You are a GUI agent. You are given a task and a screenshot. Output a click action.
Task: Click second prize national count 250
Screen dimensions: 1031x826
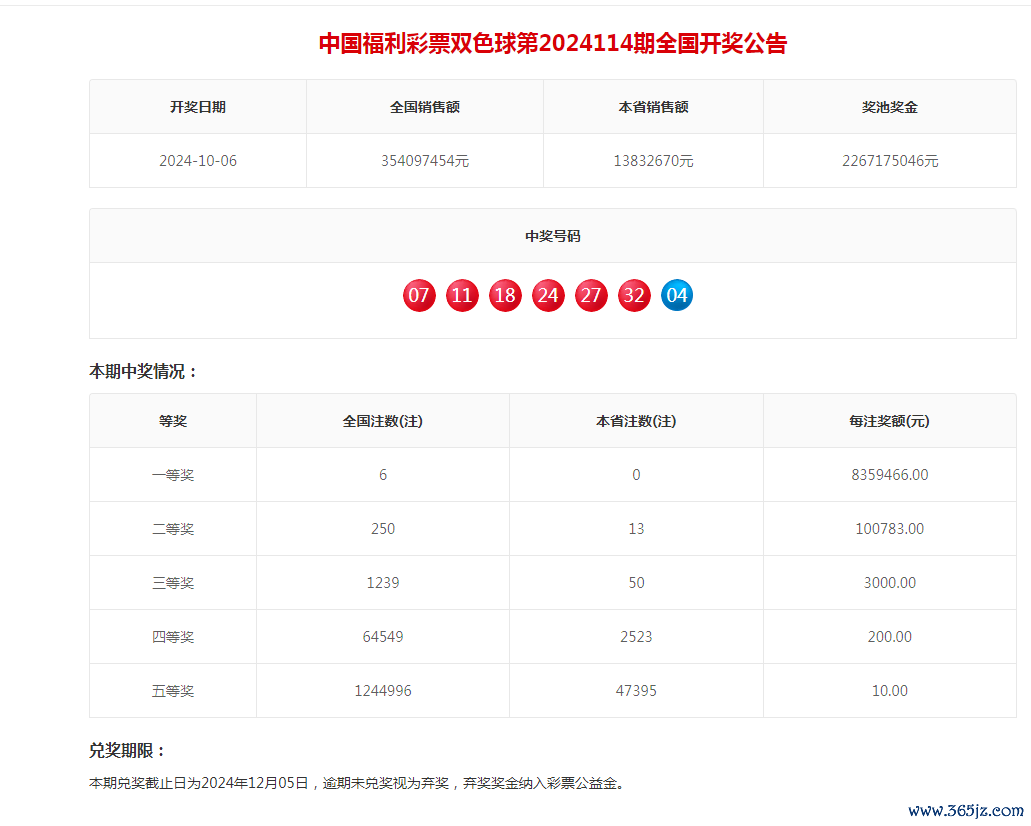coord(383,529)
